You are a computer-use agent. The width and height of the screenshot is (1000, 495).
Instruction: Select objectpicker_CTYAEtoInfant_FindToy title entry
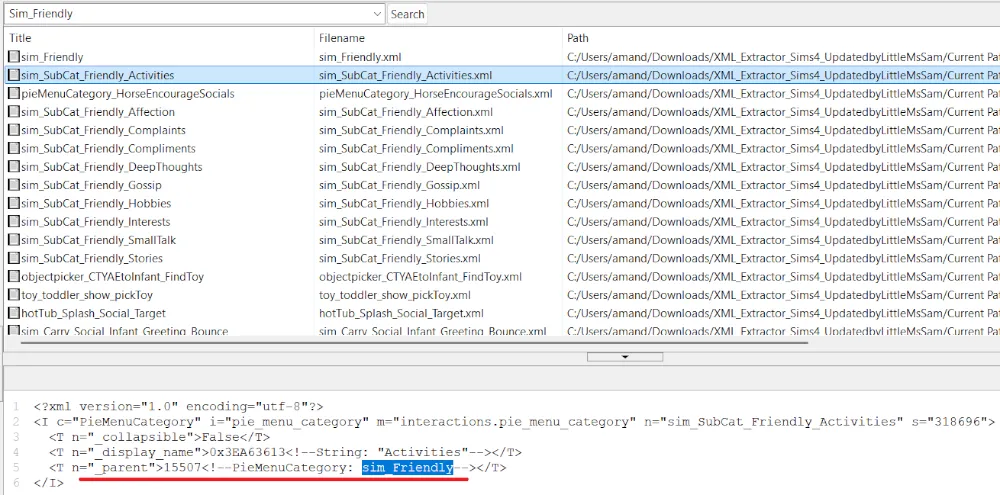click(112, 277)
